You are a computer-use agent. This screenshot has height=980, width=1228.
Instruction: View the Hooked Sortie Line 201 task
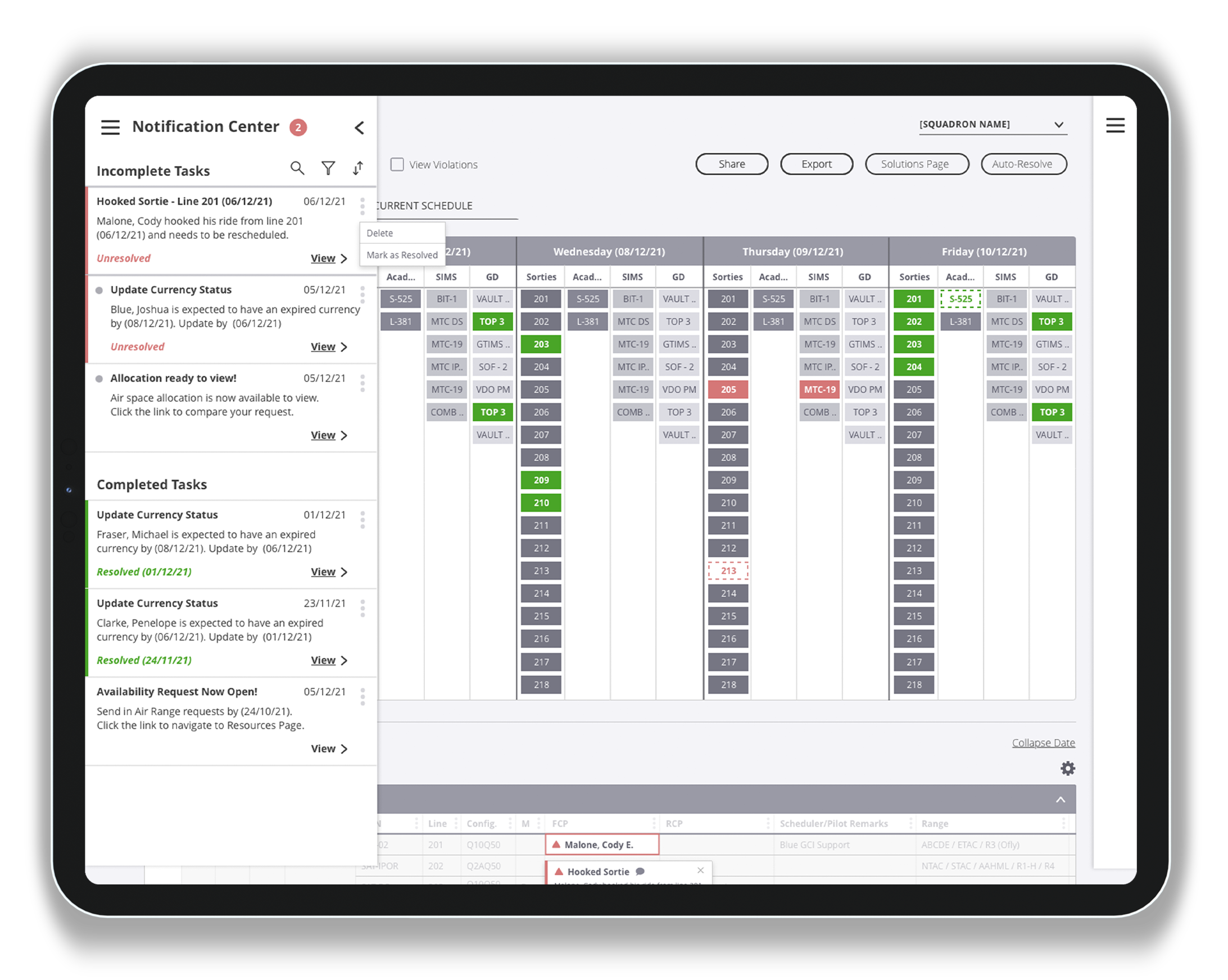click(328, 258)
